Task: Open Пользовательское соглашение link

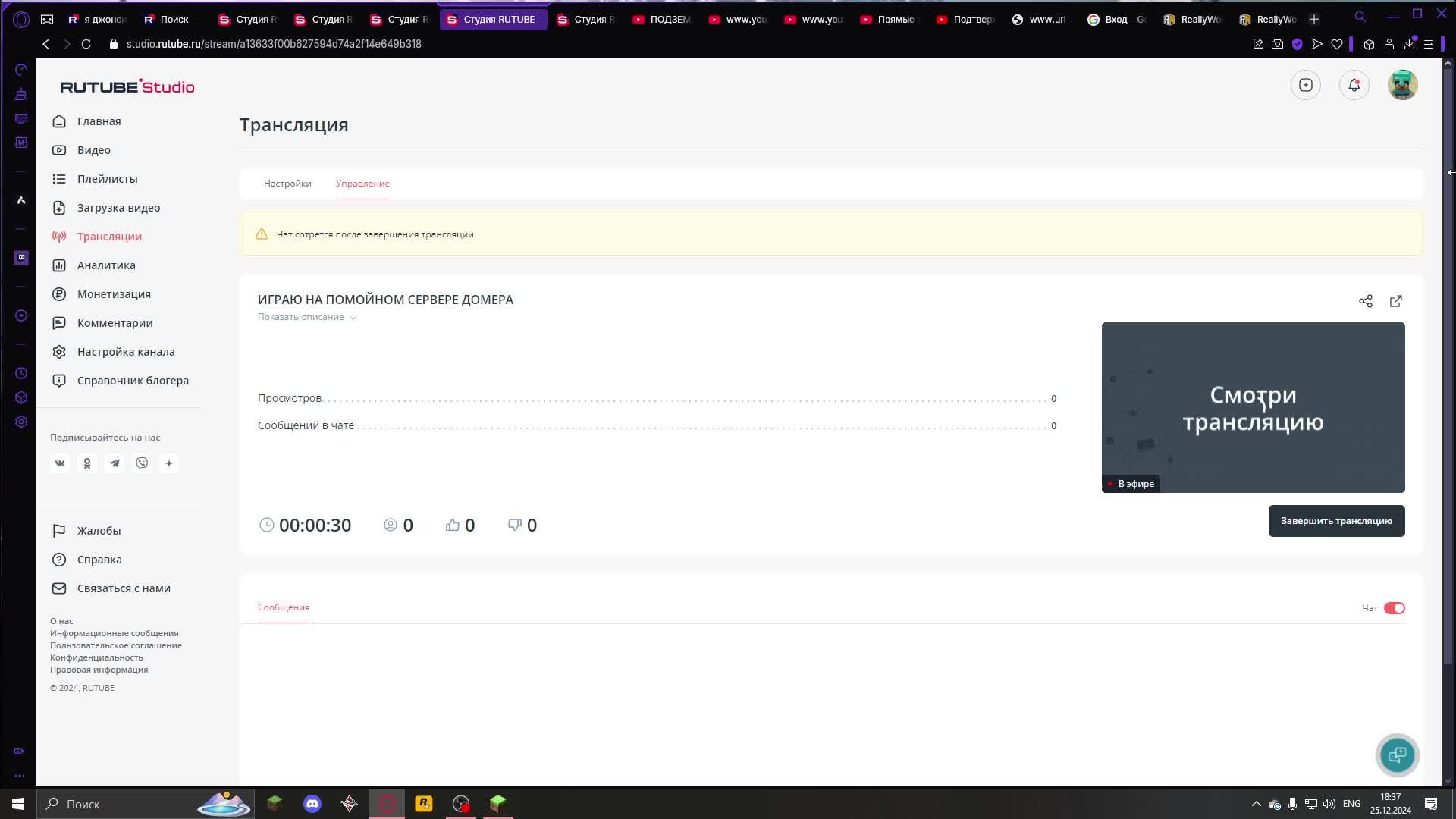Action: (116, 645)
